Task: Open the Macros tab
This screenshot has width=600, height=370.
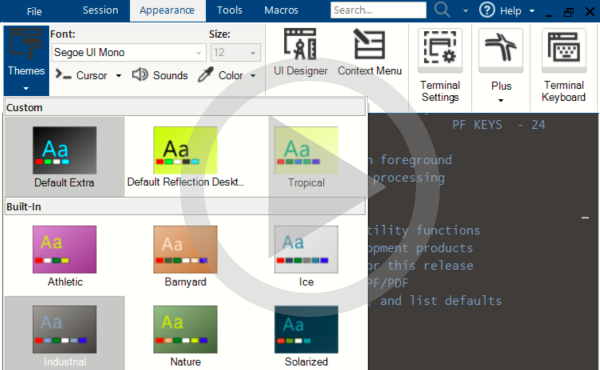Action: (x=281, y=10)
